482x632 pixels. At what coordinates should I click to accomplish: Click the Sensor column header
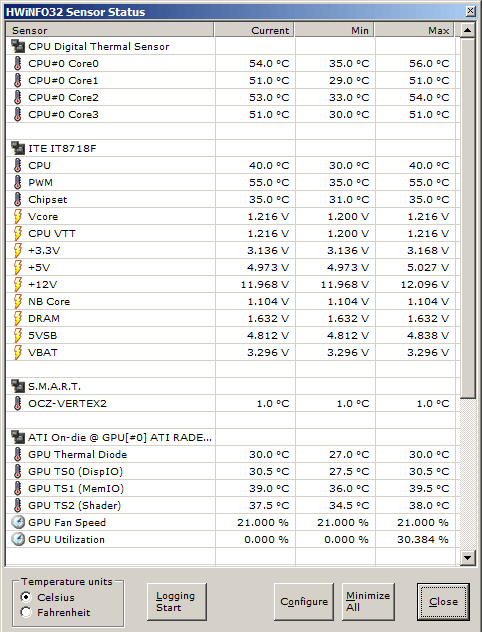point(110,30)
